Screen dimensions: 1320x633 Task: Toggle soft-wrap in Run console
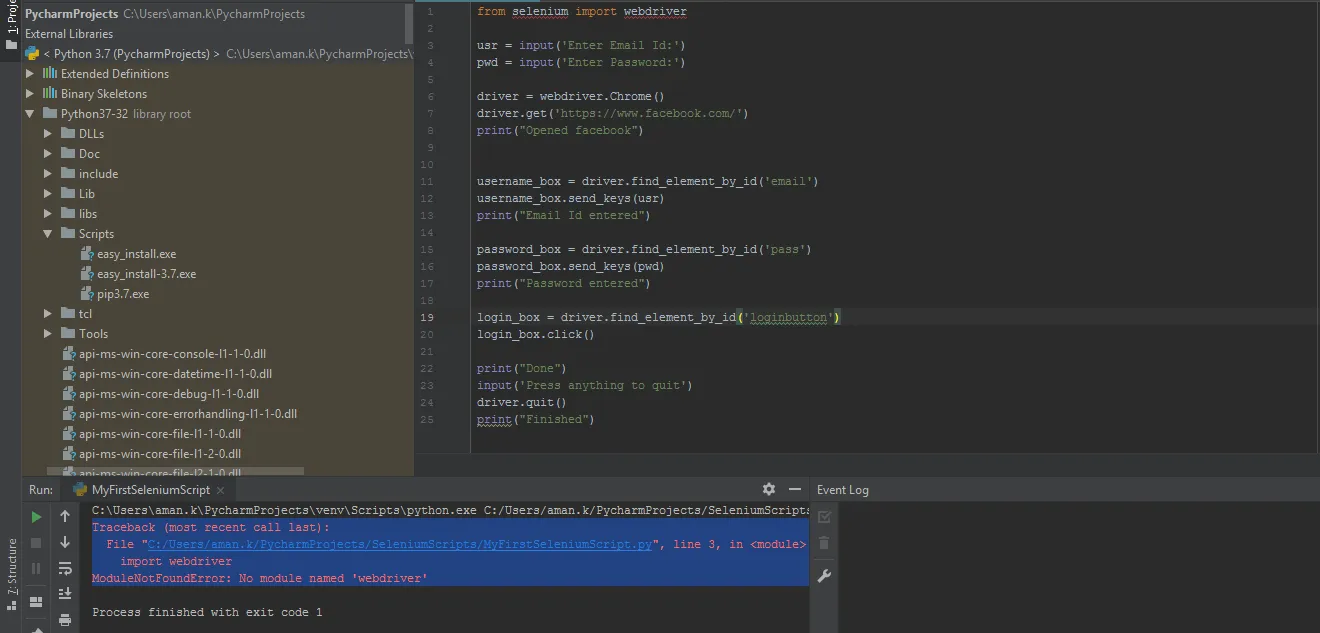(x=65, y=569)
